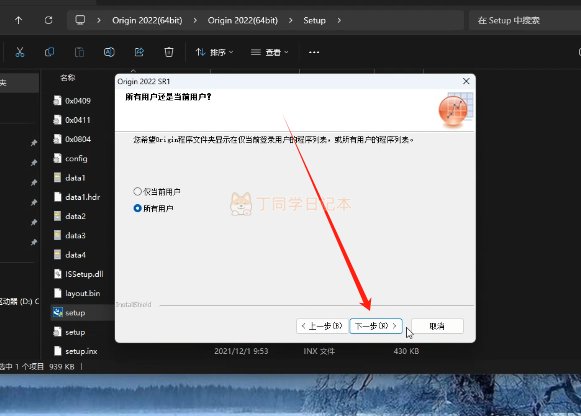581x416 pixels.
Task: Click the 上一步 back button
Action: click(x=322, y=326)
